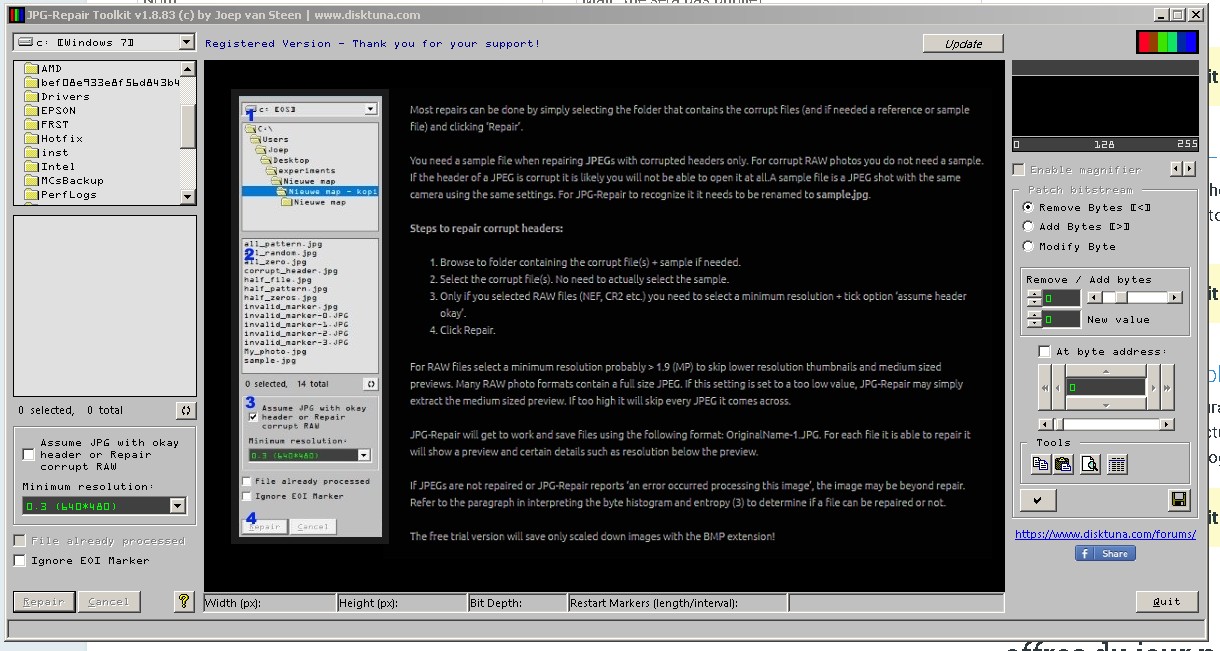Click the byte address value field
Screen dimensions: 1220x651
click(x=1105, y=387)
